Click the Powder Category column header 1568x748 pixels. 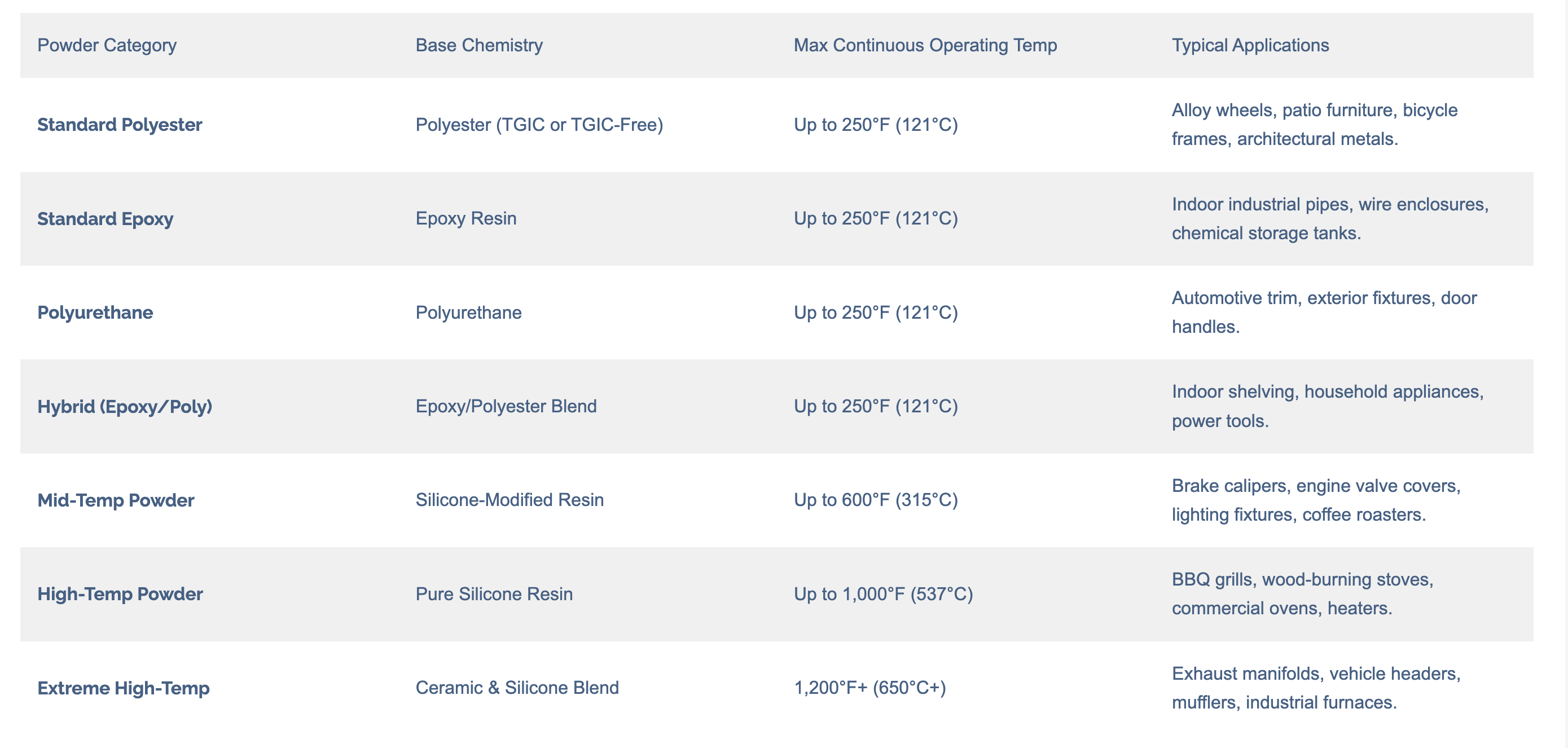107,45
